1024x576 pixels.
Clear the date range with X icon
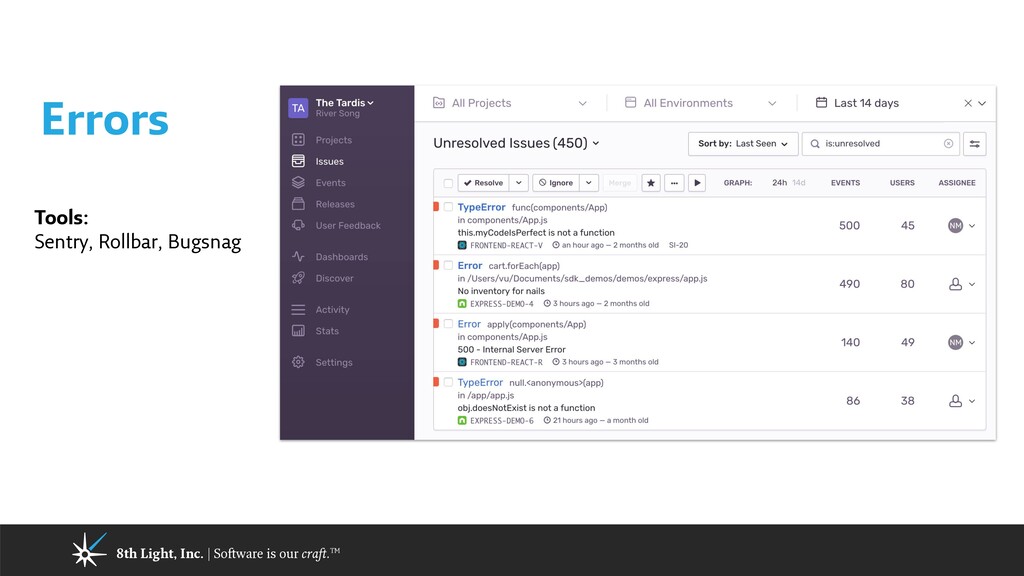pos(968,103)
